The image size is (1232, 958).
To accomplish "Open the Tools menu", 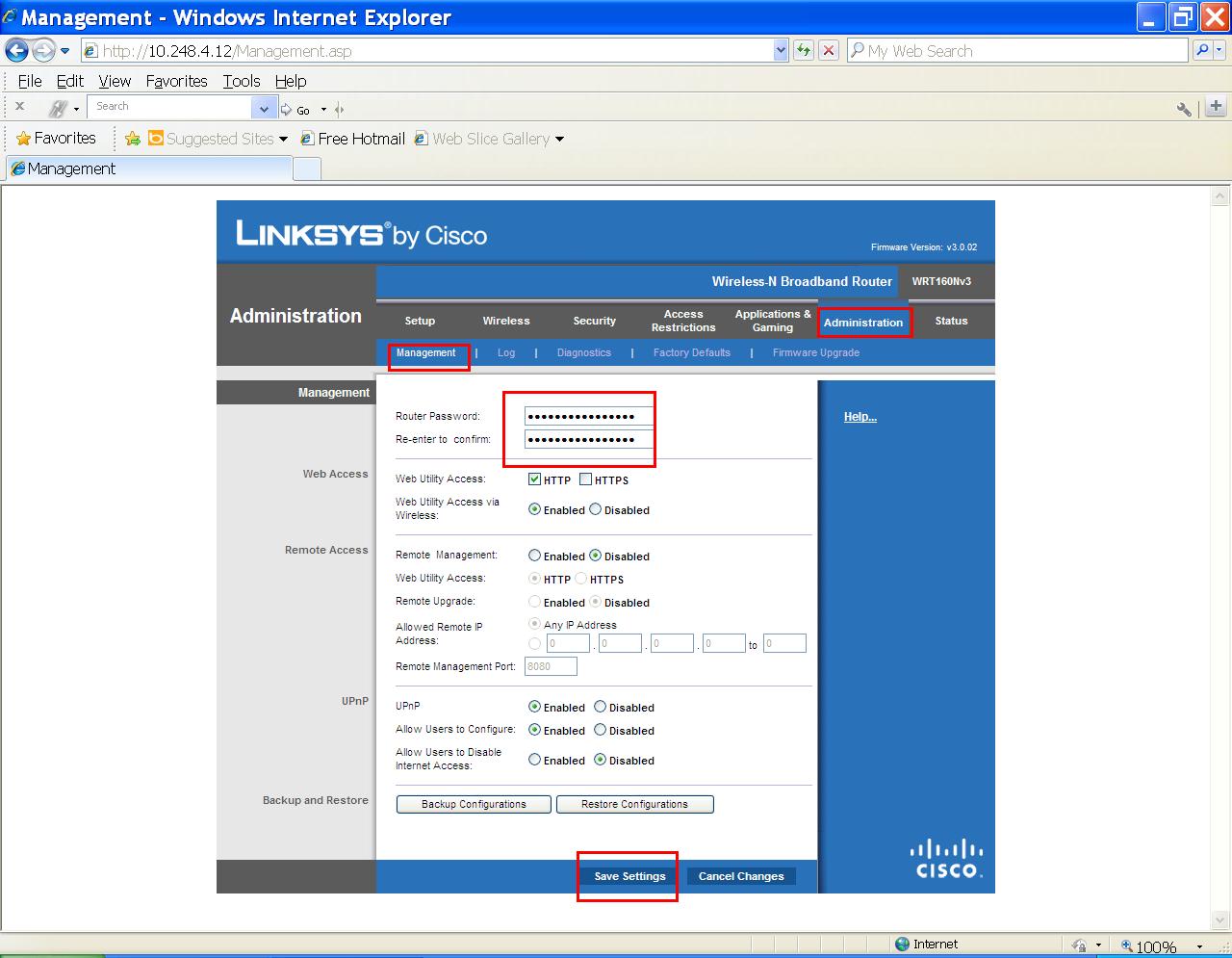I will (x=241, y=81).
